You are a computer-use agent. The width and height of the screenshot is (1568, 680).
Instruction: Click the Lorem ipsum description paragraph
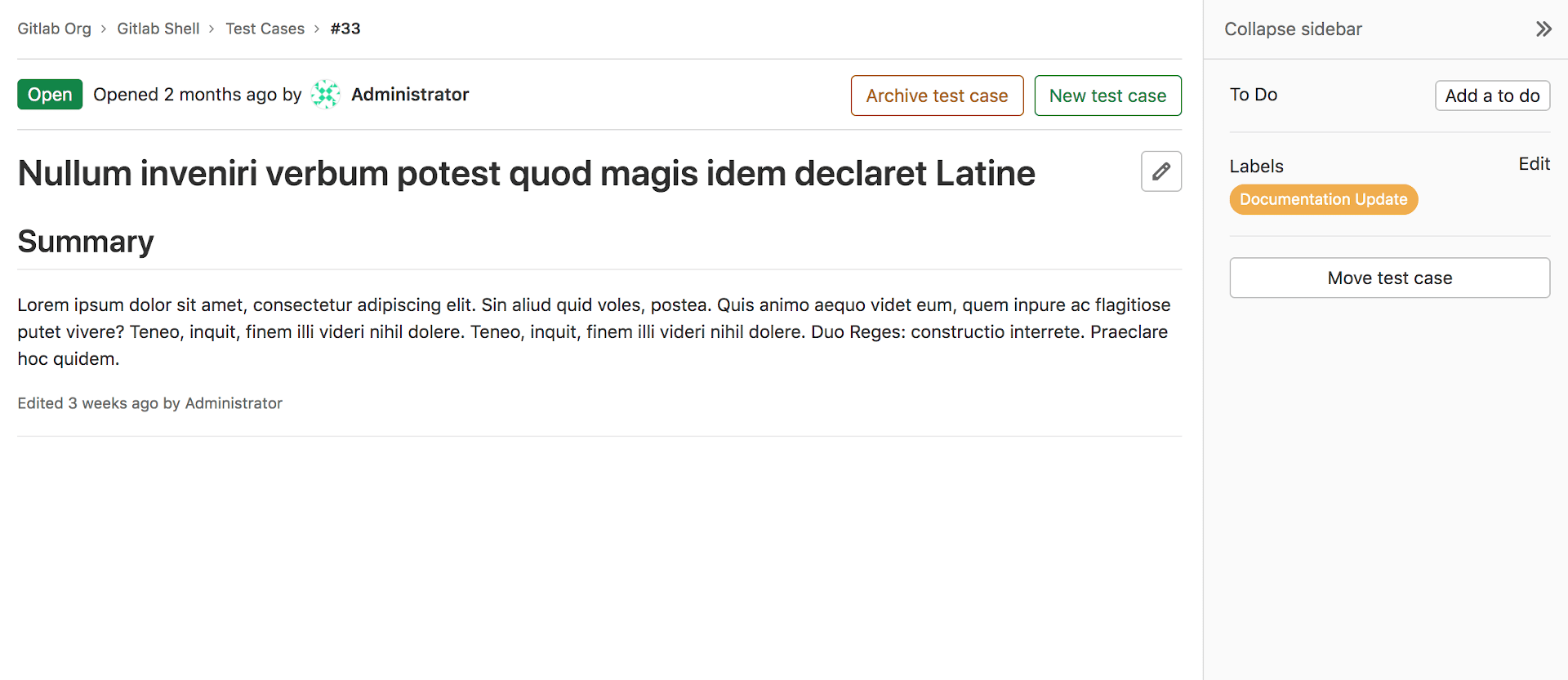[x=594, y=331]
